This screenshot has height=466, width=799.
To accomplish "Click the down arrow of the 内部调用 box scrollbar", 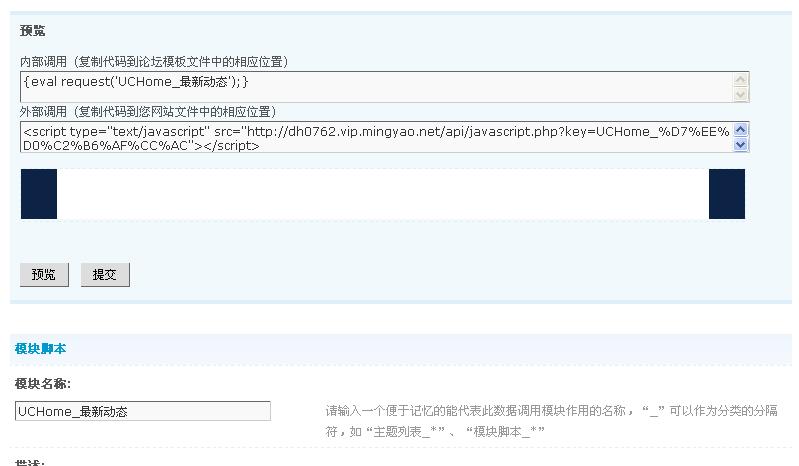I will coord(740,95).
